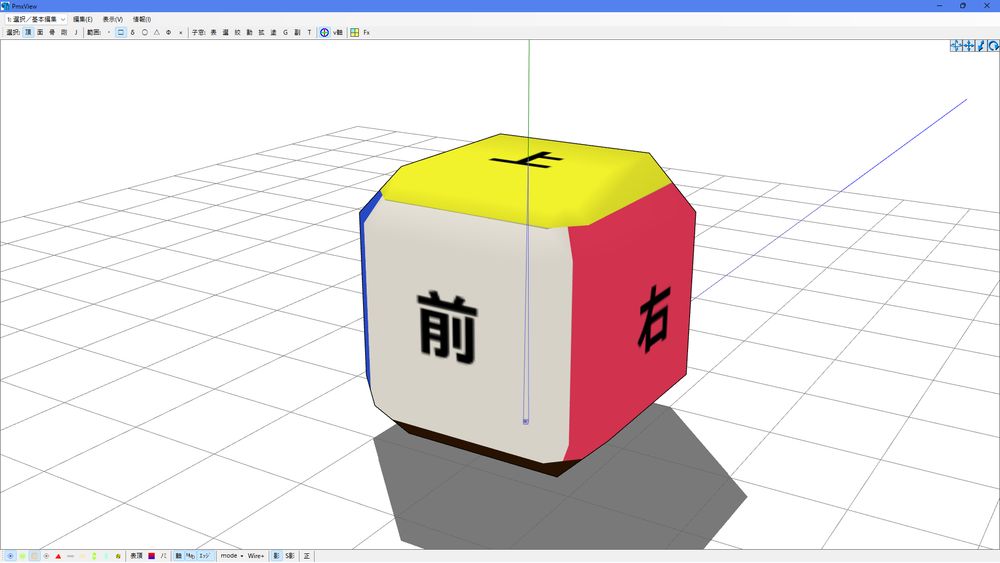Image resolution: width=1000 pixels, height=563 pixels.
Task: Open the mode dropdown in bottom bar
Action: (x=232, y=556)
